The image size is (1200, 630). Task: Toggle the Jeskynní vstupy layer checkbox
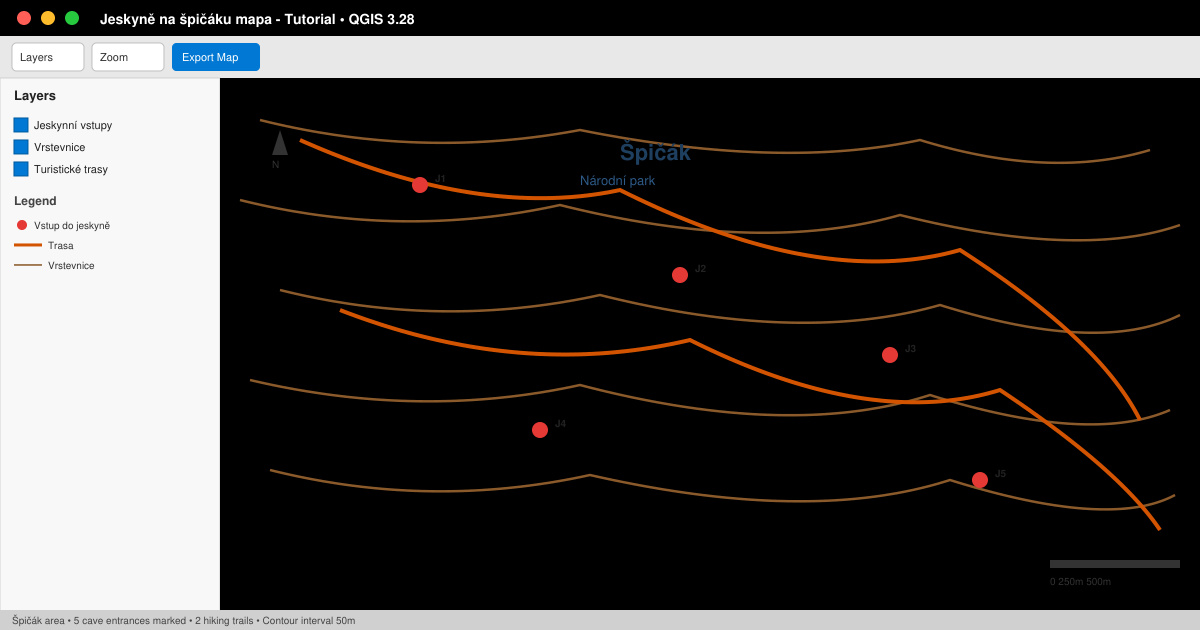coord(21,125)
